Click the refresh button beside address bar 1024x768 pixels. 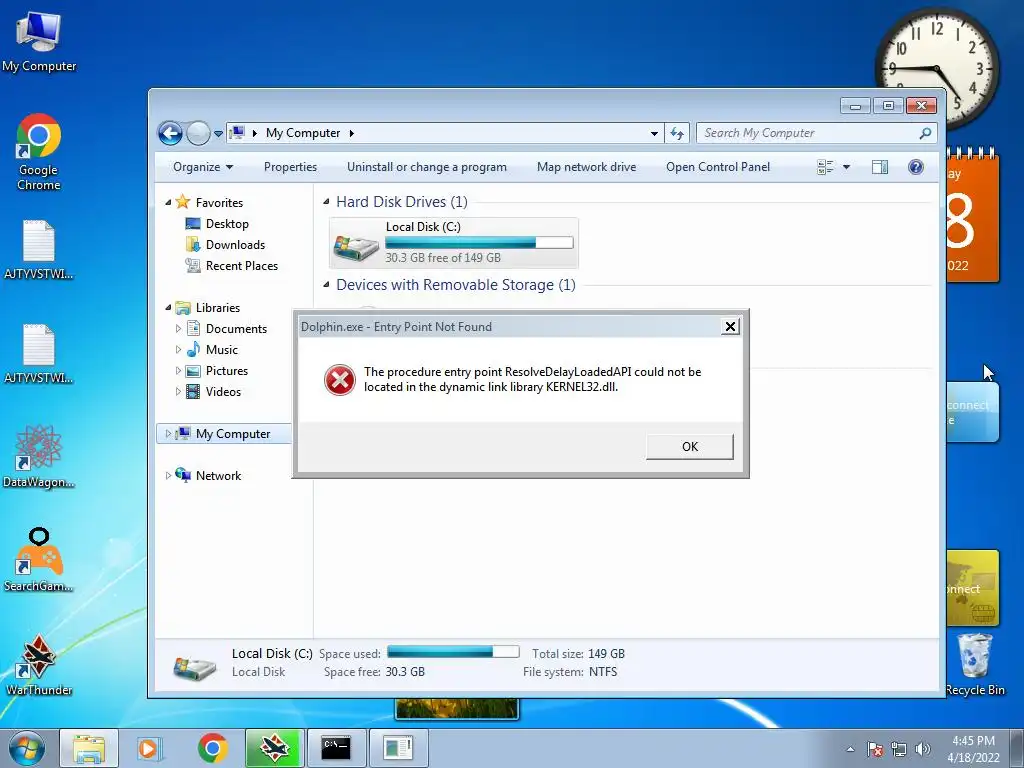[x=677, y=133]
